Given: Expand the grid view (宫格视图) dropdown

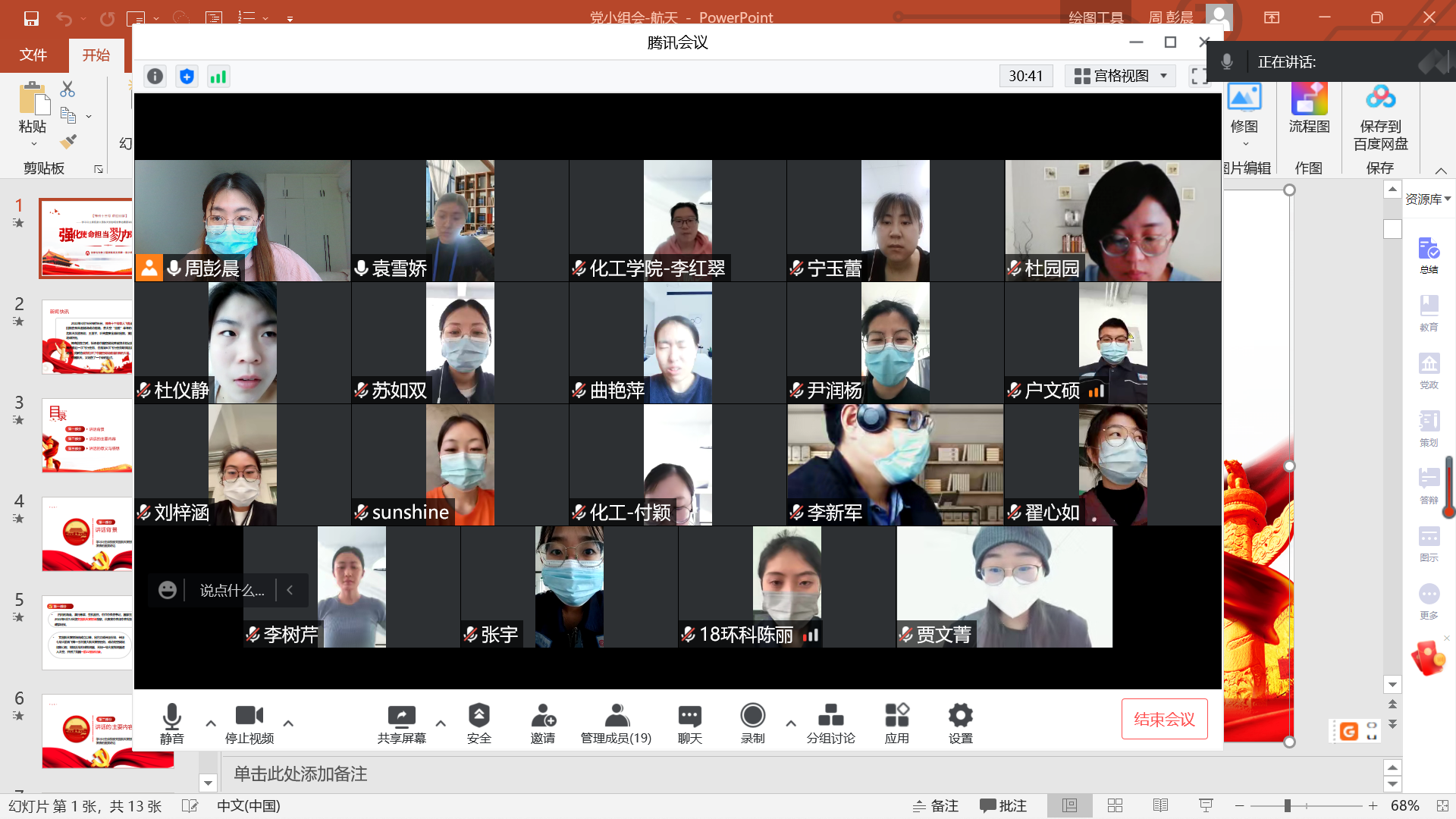Looking at the screenshot, I should coord(1120,76).
